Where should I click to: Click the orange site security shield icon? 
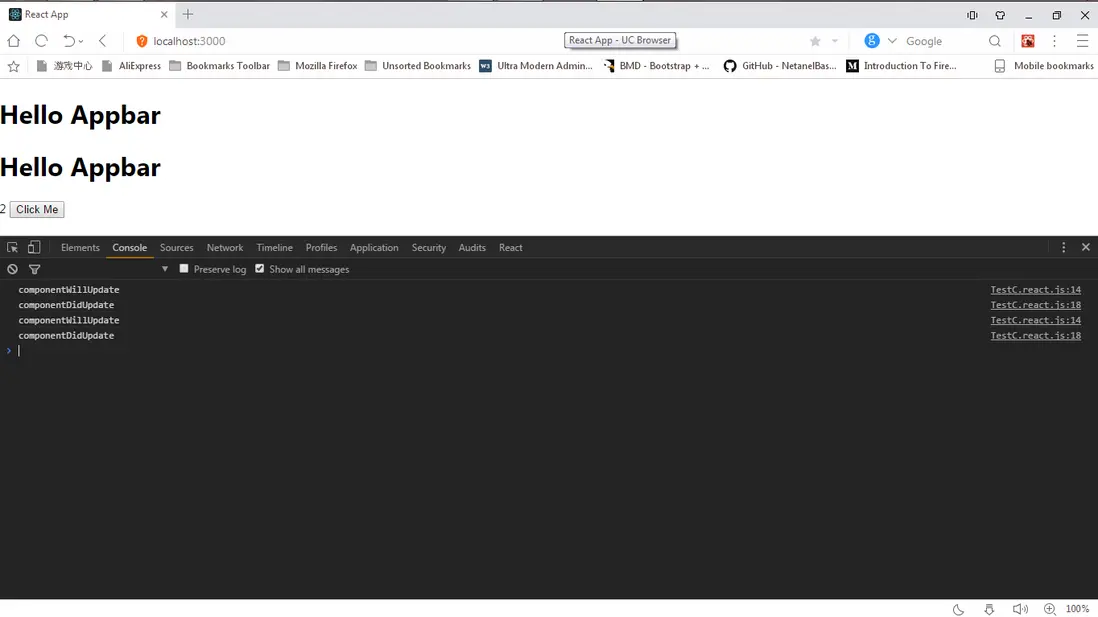[141, 41]
